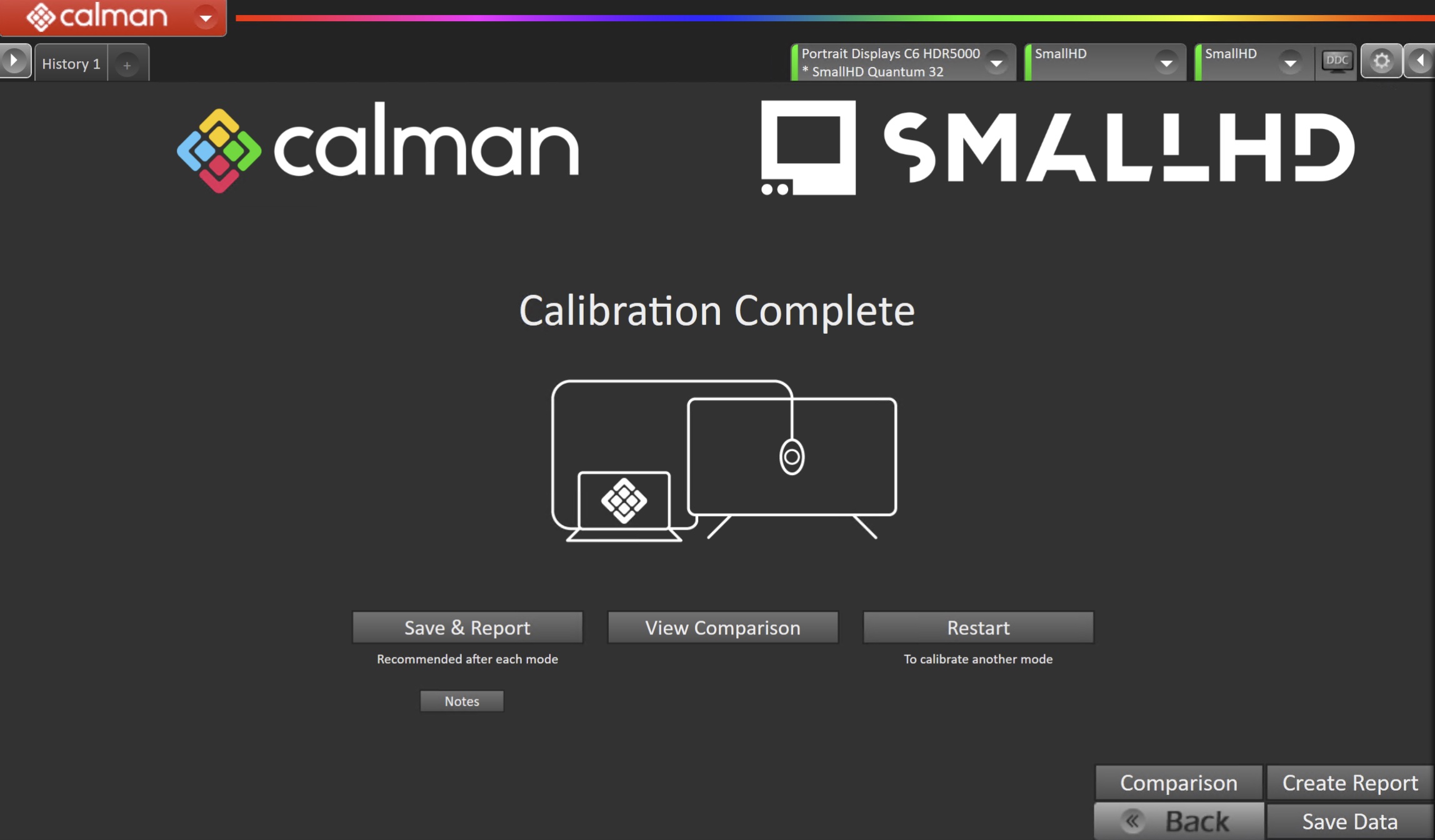Click the SmallHD logo graphic

point(1056,147)
